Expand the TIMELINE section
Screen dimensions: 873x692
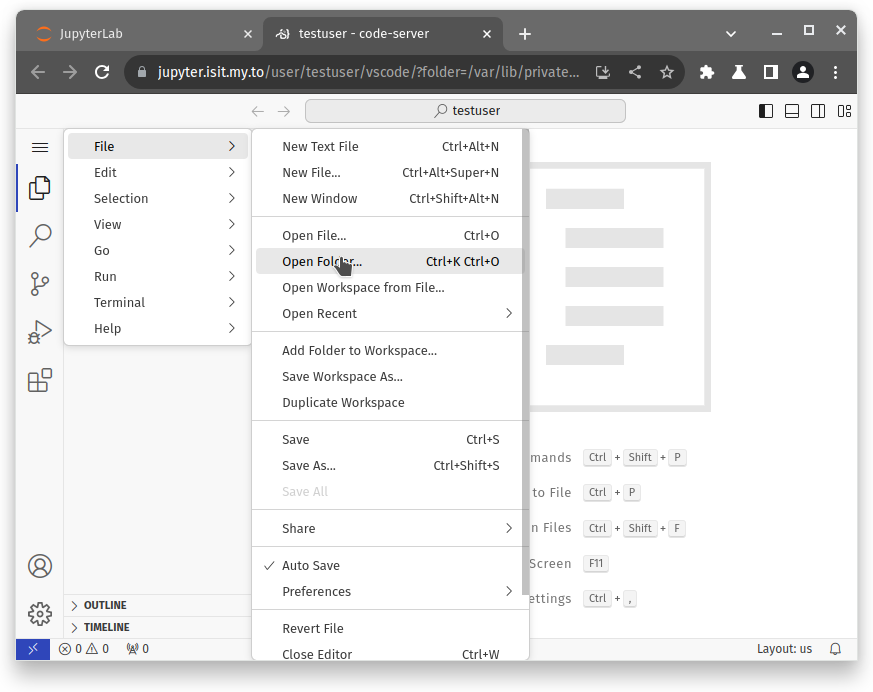click(x=106, y=628)
